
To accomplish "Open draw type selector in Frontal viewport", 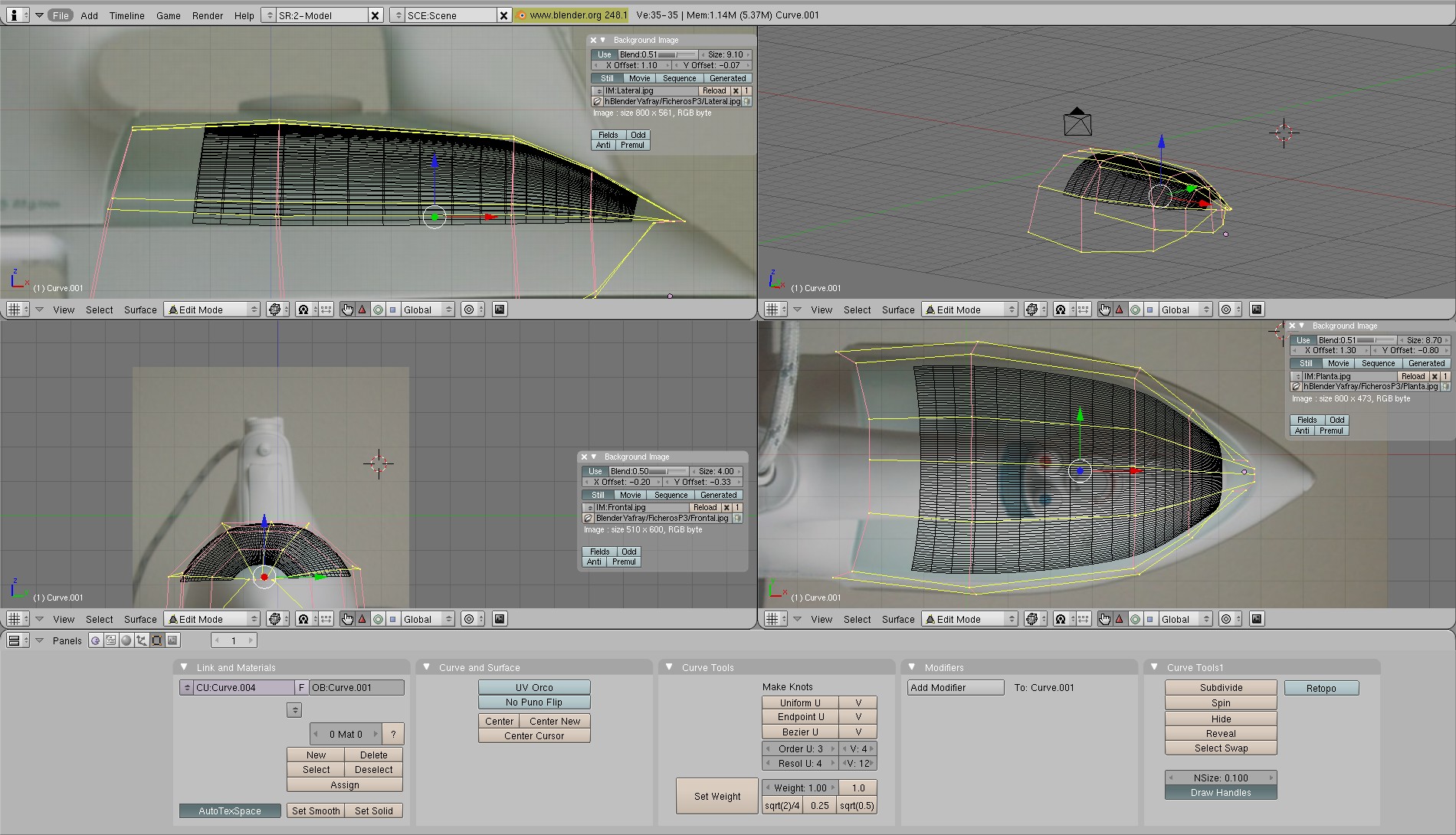I will [x=277, y=619].
